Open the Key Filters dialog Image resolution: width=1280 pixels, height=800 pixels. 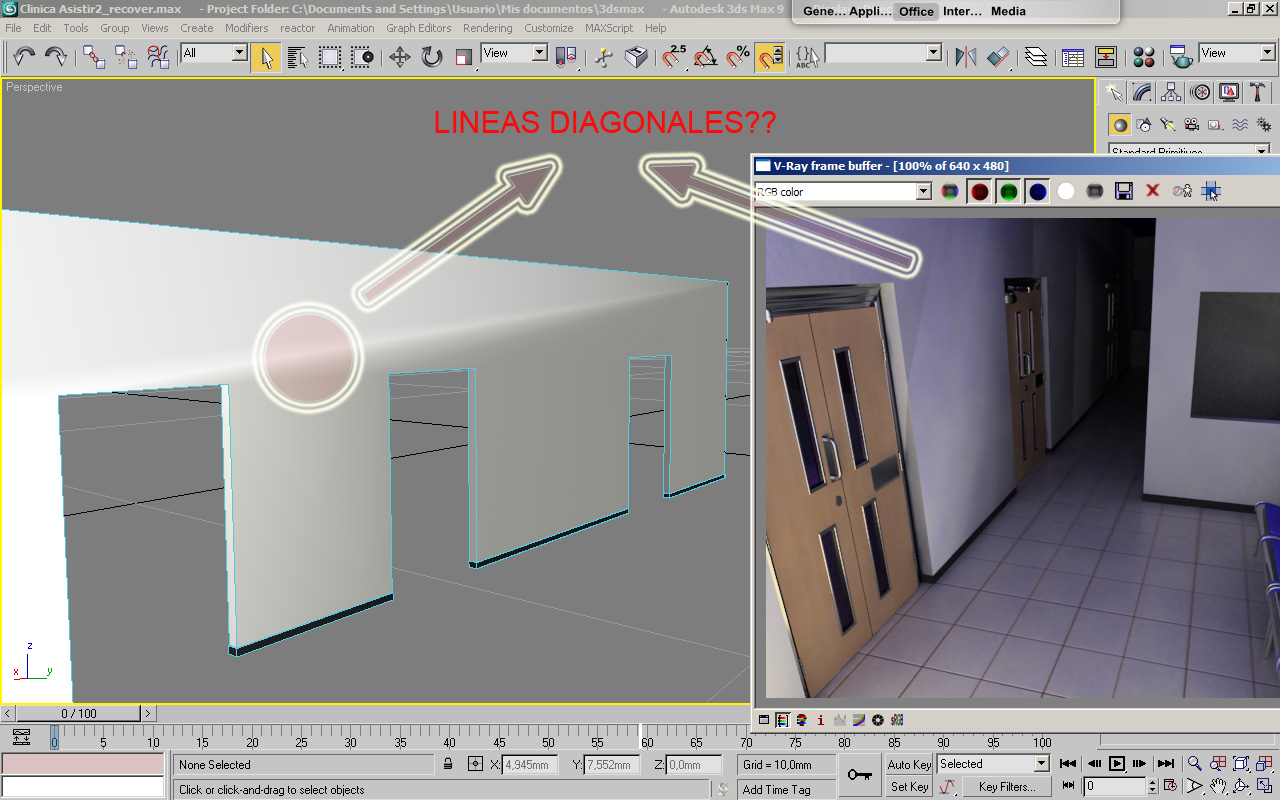click(x=1007, y=787)
